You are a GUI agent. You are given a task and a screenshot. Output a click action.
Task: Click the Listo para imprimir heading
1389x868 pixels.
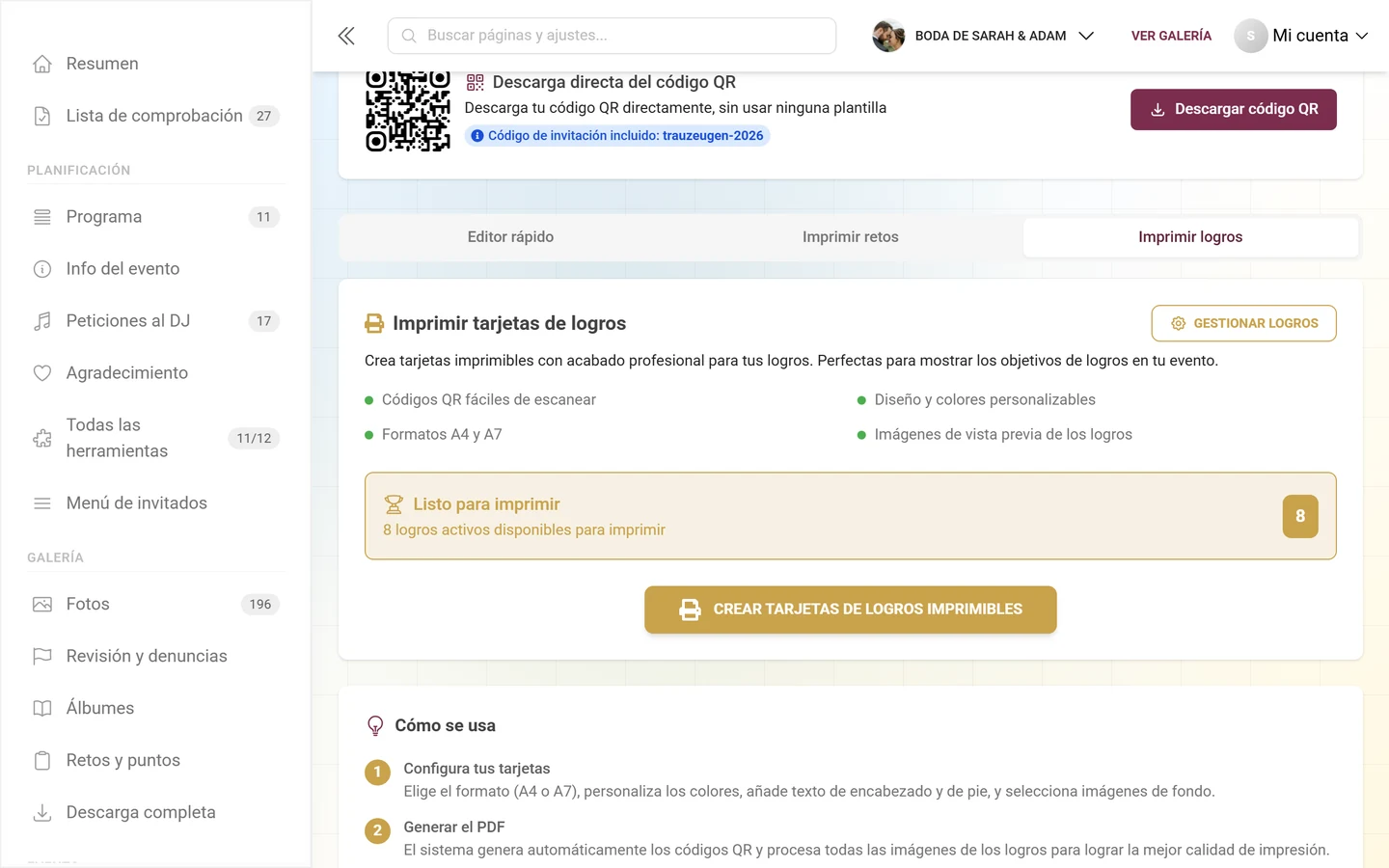click(486, 504)
